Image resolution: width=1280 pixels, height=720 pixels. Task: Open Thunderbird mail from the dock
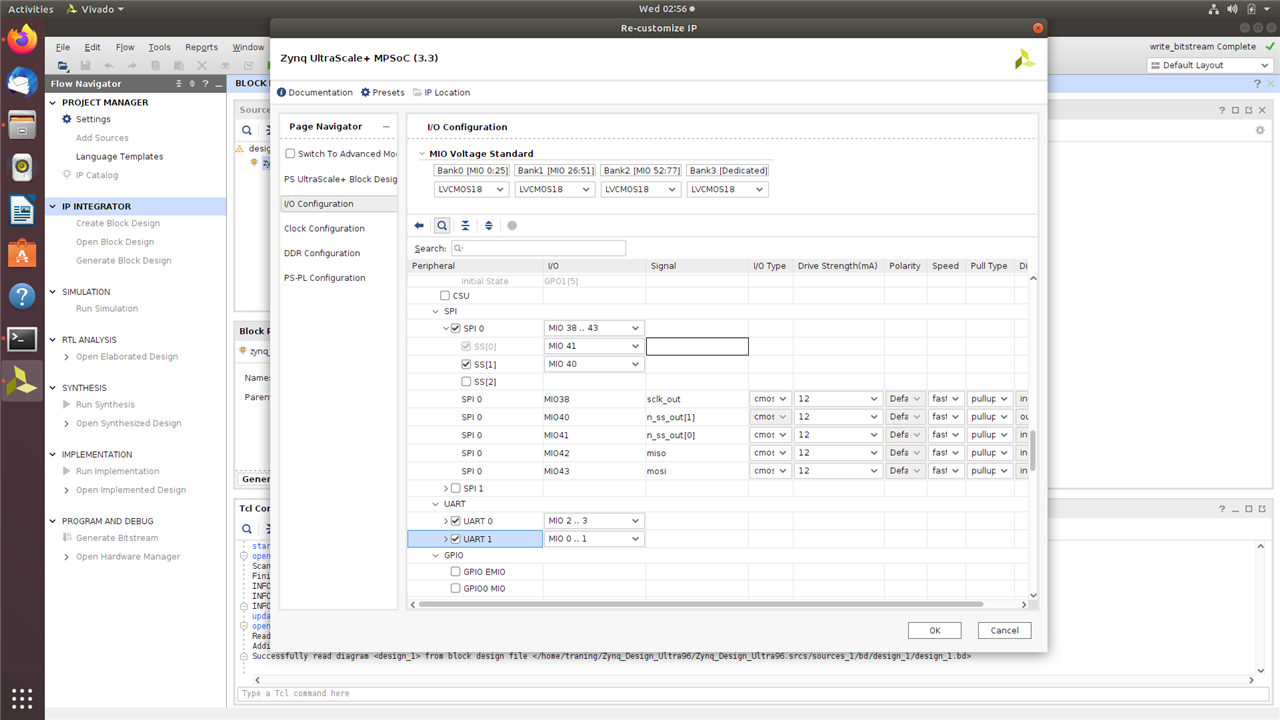pyautogui.click(x=22, y=83)
